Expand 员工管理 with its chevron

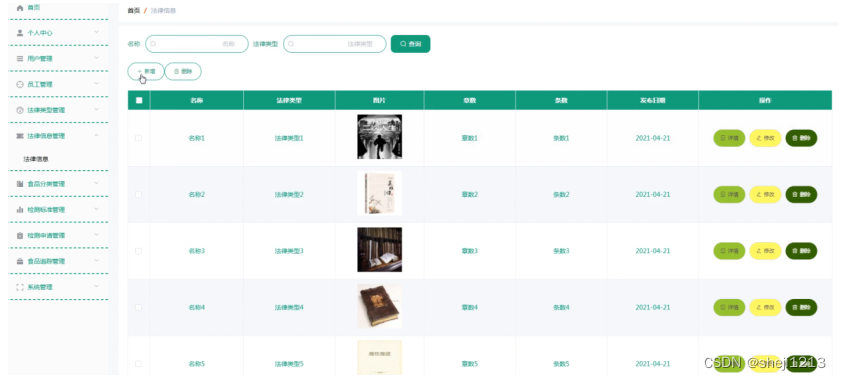97,84
